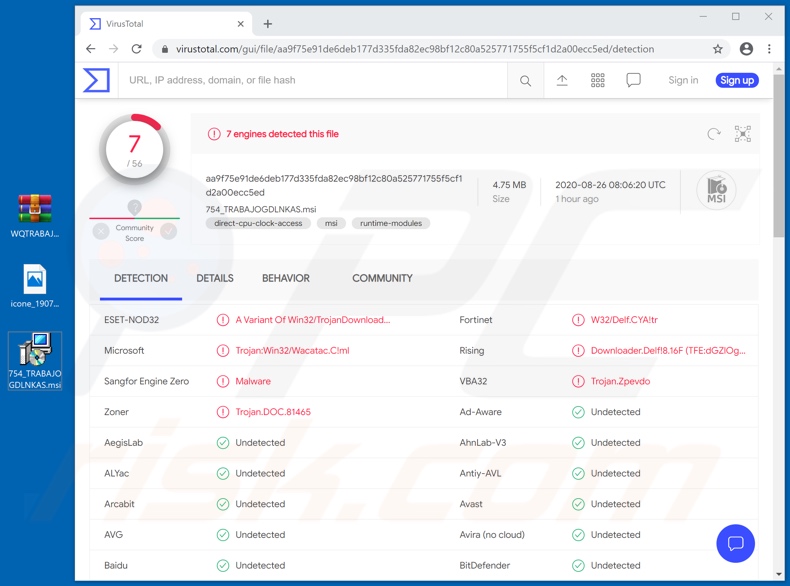Click the Rising Downloader.Delf result
790x586 pixels.
(668, 351)
